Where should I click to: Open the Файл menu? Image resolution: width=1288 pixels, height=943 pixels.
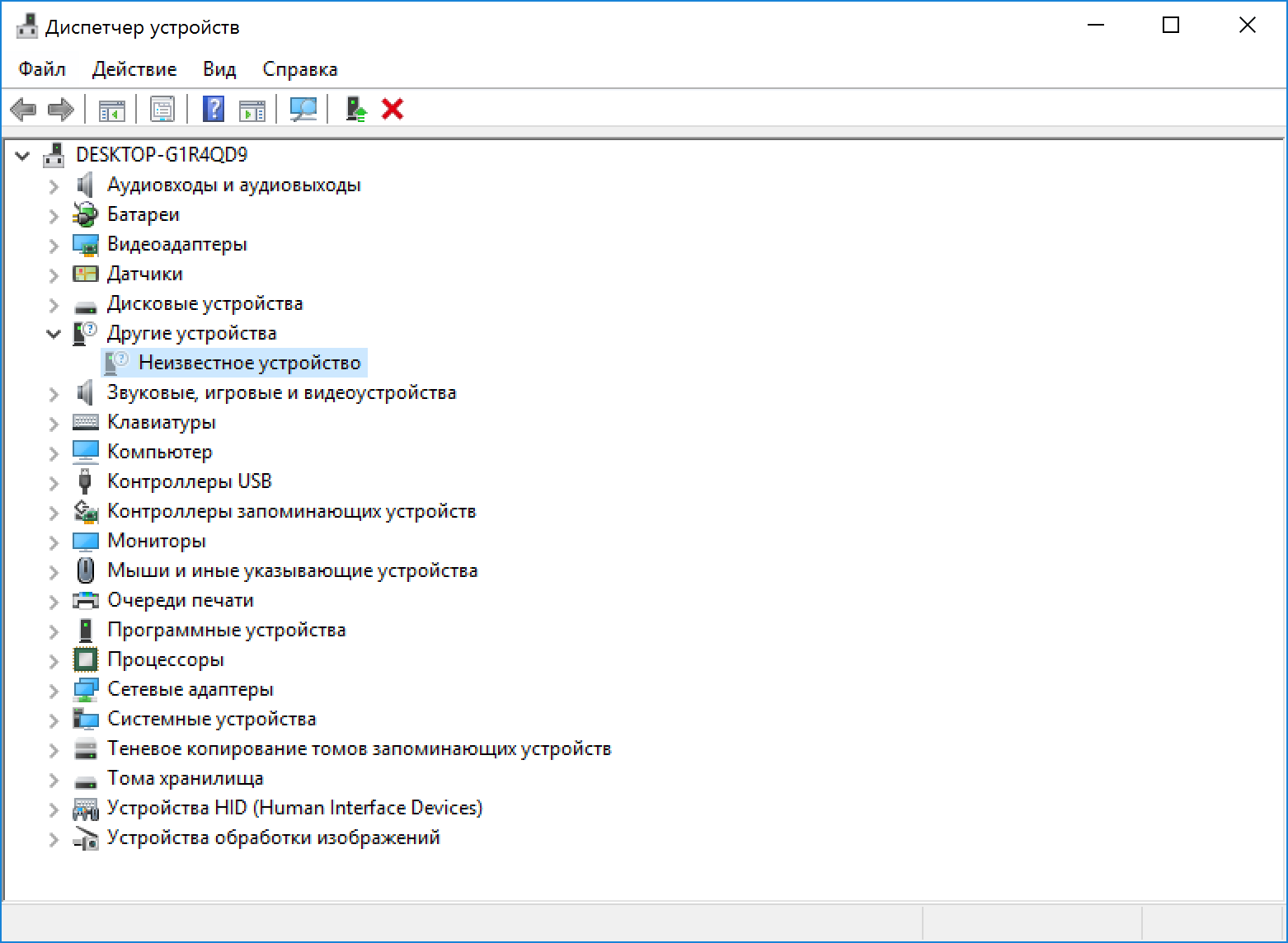42,69
